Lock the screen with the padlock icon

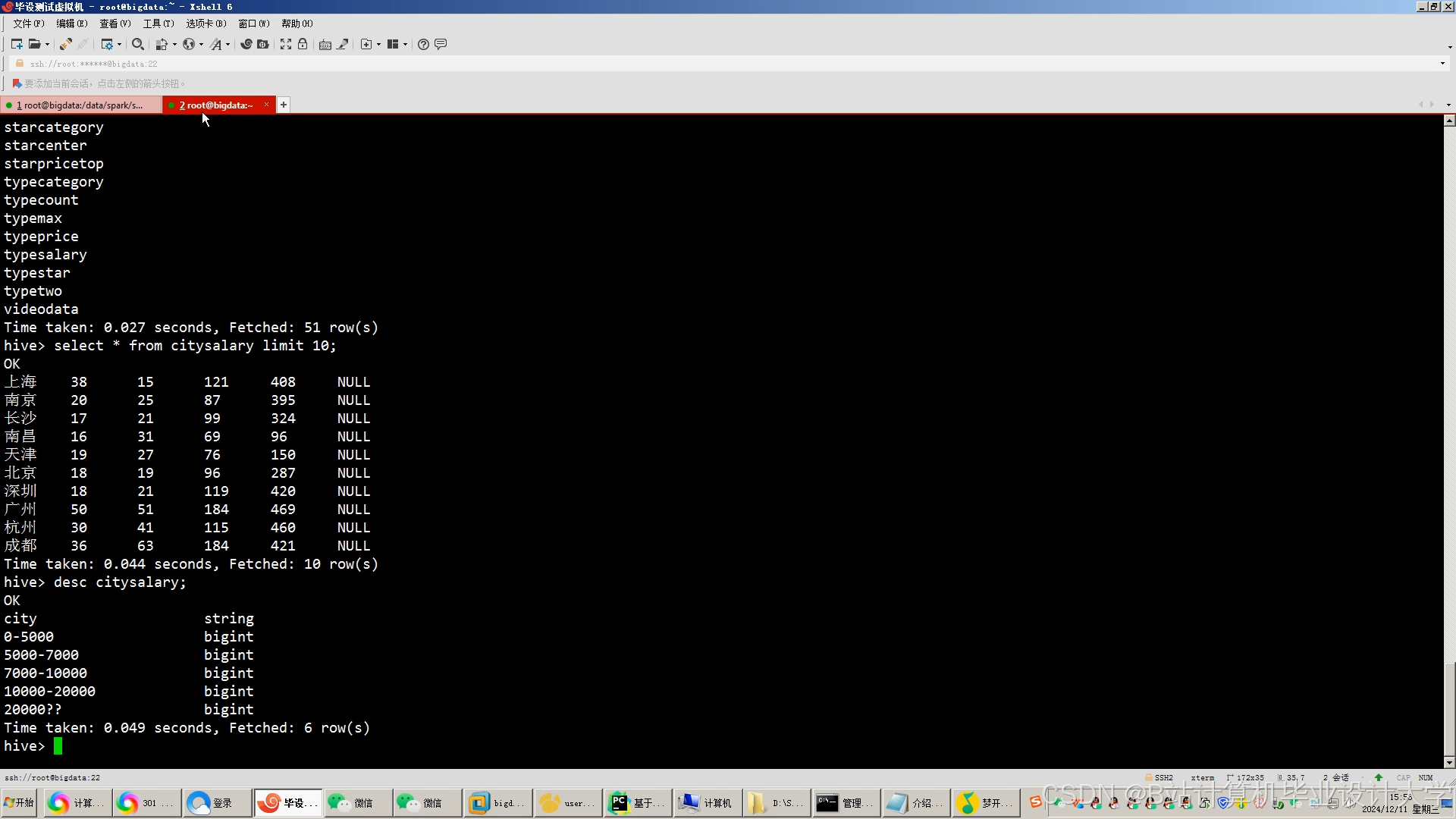click(x=303, y=44)
